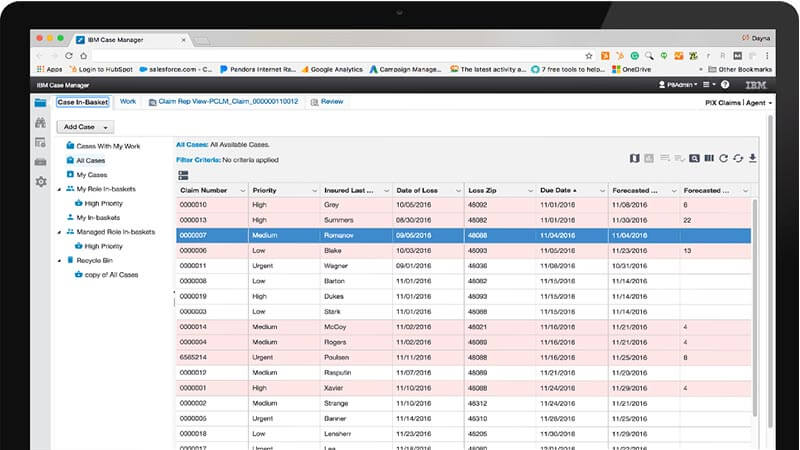Open the Claim Number column menu arrow
This screenshot has width=800, height=450.
pos(242,190)
